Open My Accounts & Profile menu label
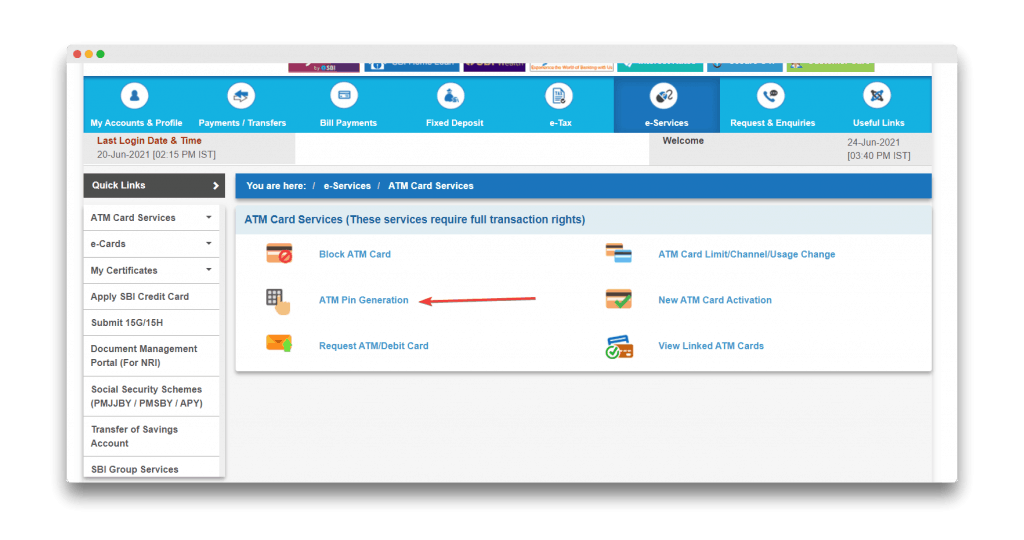 (136, 123)
